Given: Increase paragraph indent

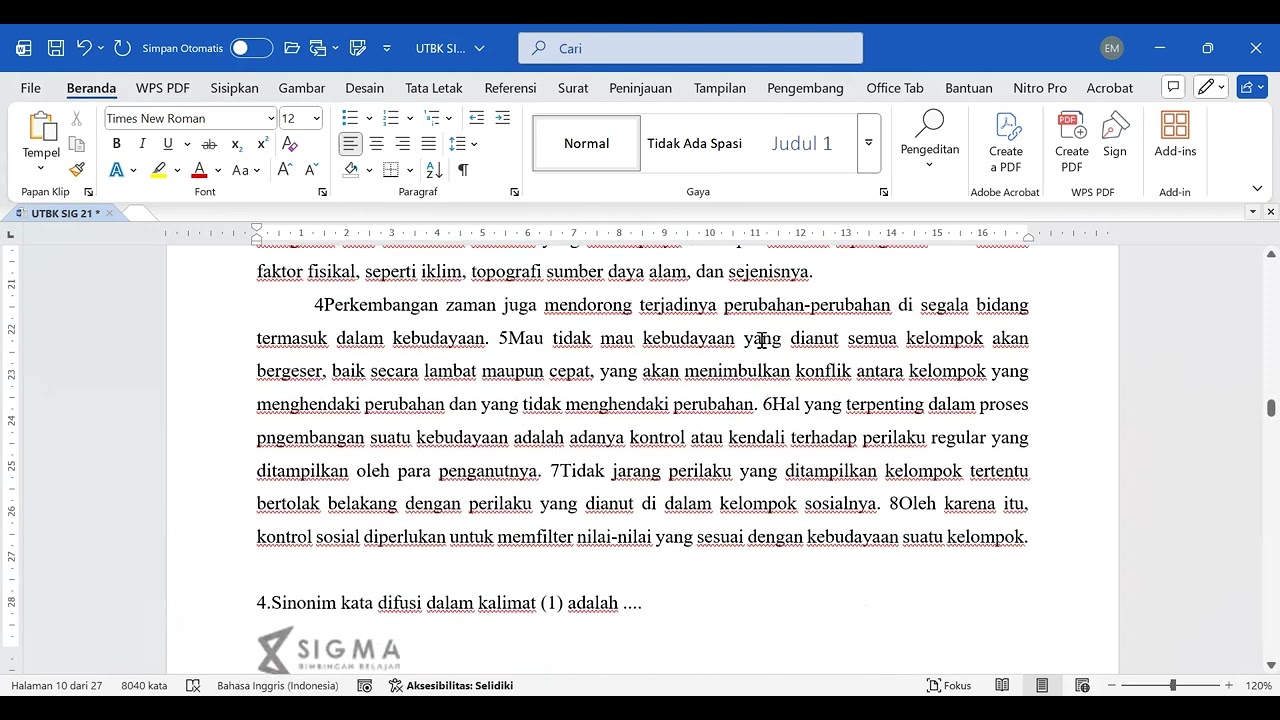Looking at the screenshot, I should coord(503,118).
